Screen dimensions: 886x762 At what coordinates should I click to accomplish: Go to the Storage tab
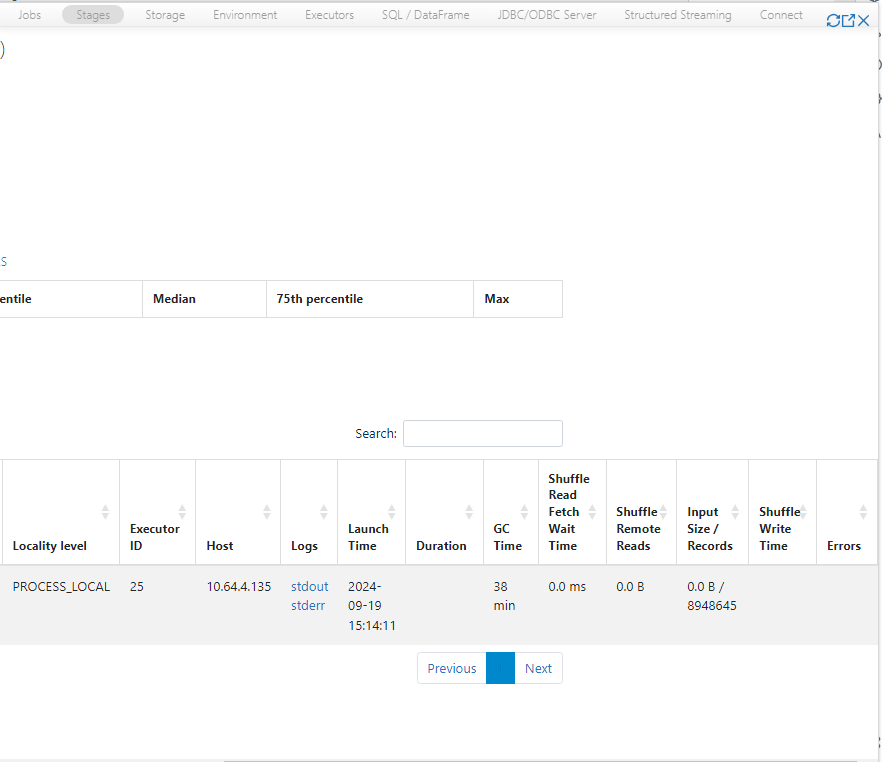pyautogui.click(x=165, y=15)
